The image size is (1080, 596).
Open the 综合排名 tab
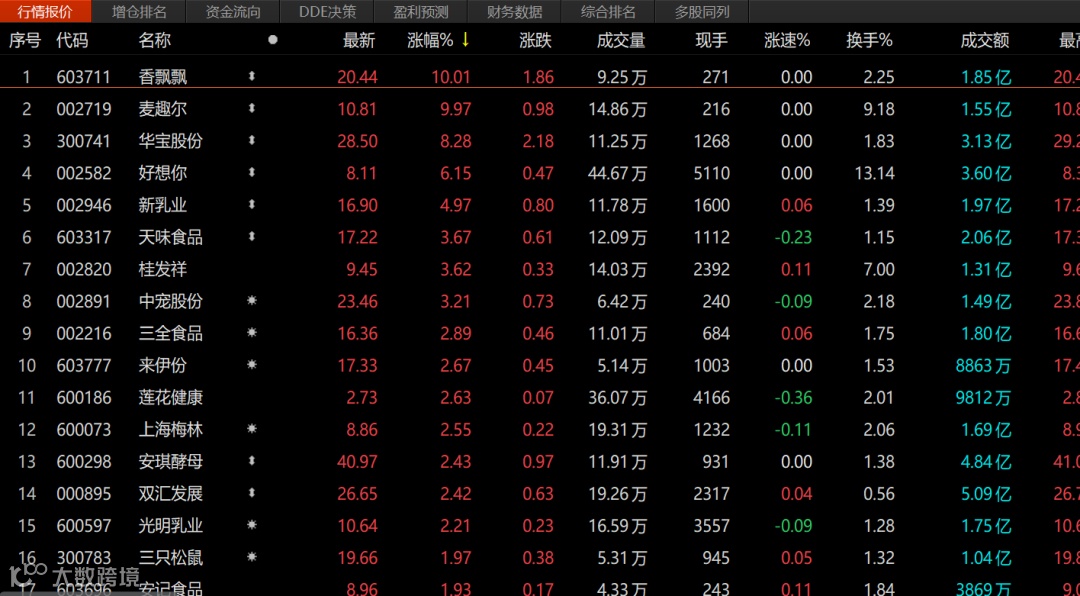click(608, 12)
